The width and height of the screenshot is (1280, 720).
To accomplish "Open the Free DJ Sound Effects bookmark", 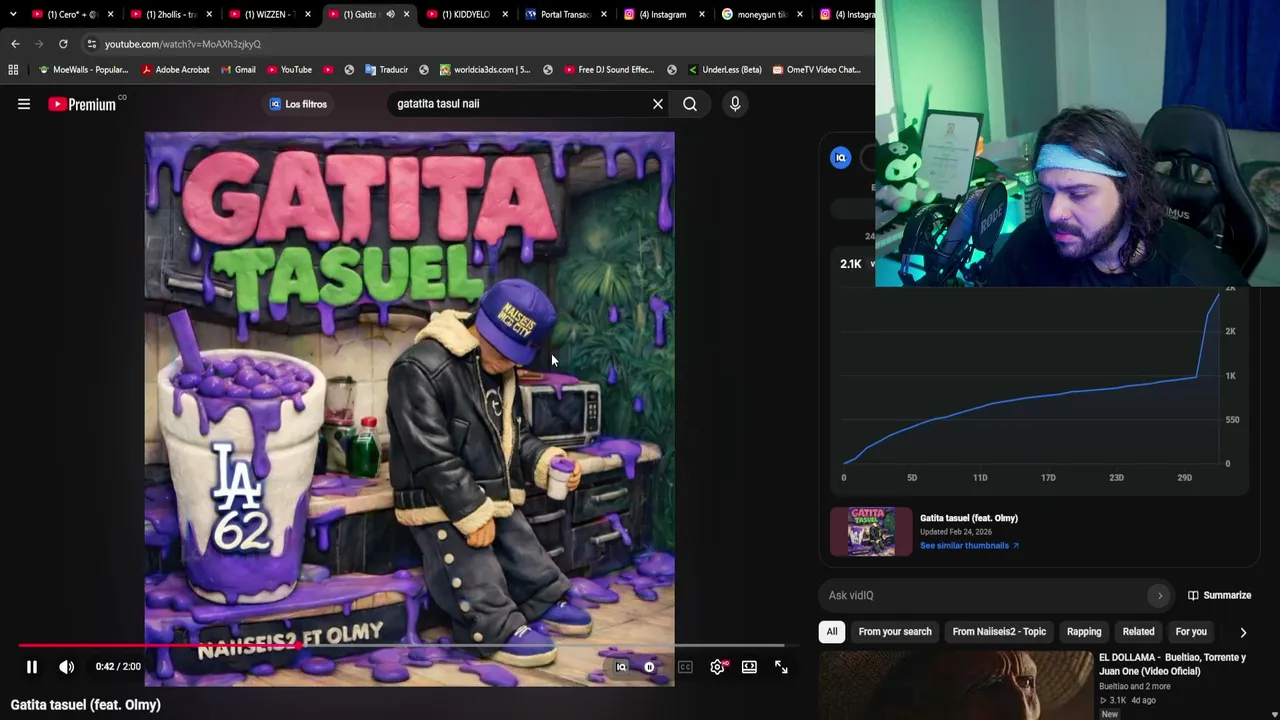I will coord(609,70).
